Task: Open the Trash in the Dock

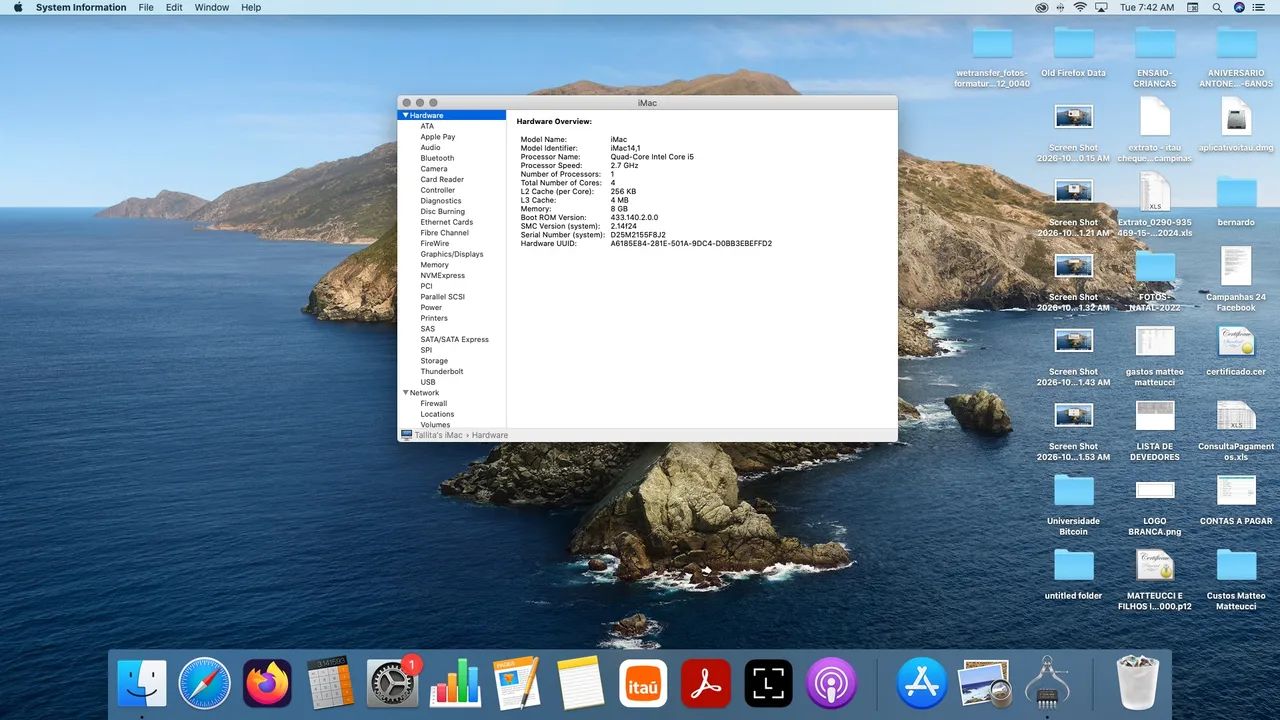Action: point(1137,684)
